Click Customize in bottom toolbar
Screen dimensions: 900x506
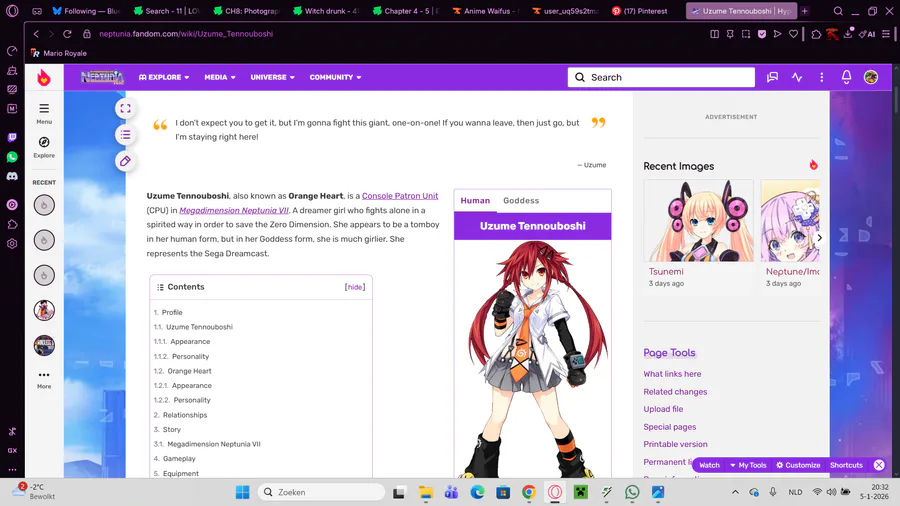click(x=798, y=465)
